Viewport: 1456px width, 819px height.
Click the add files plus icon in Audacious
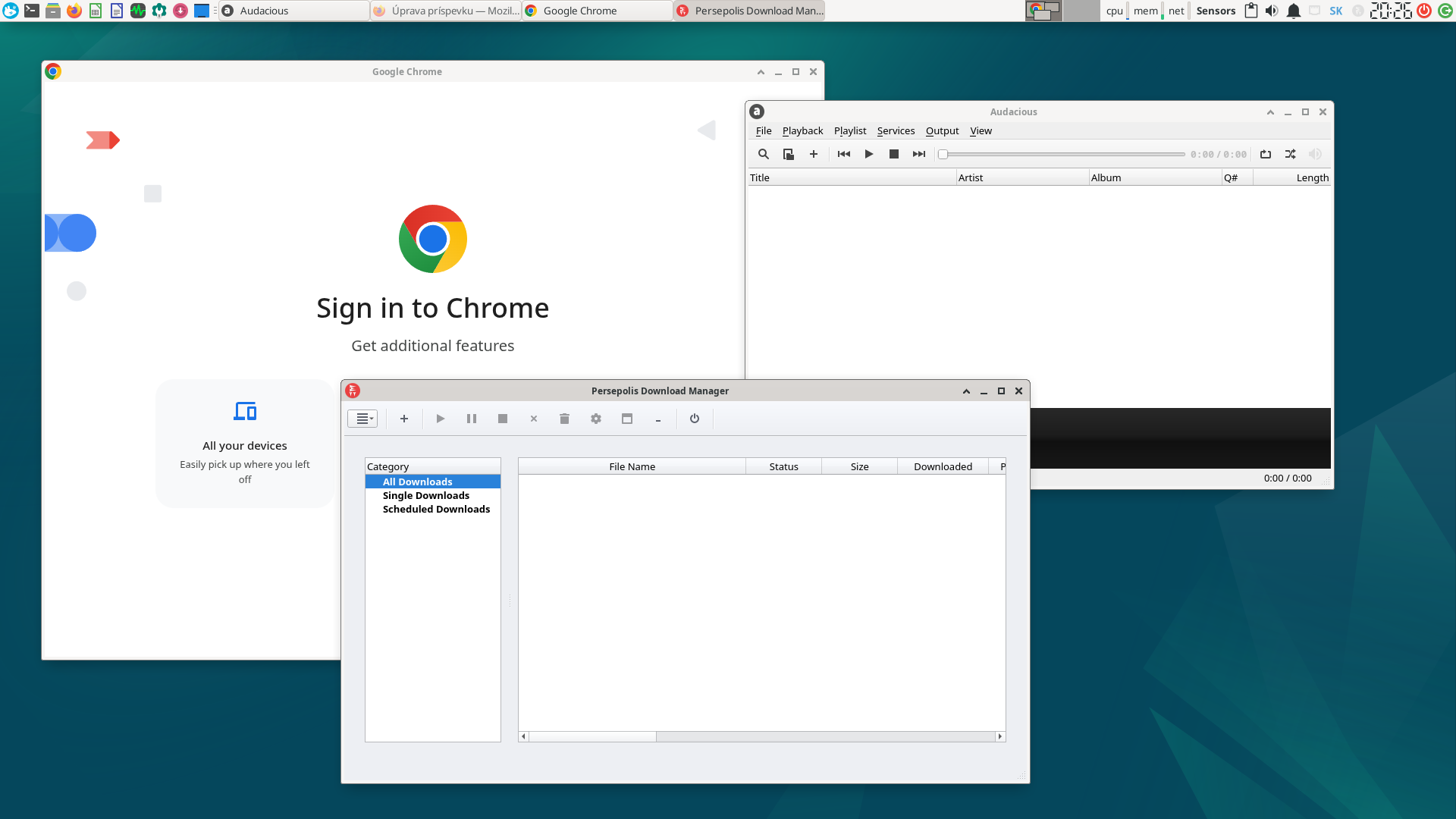pyautogui.click(x=814, y=154)
